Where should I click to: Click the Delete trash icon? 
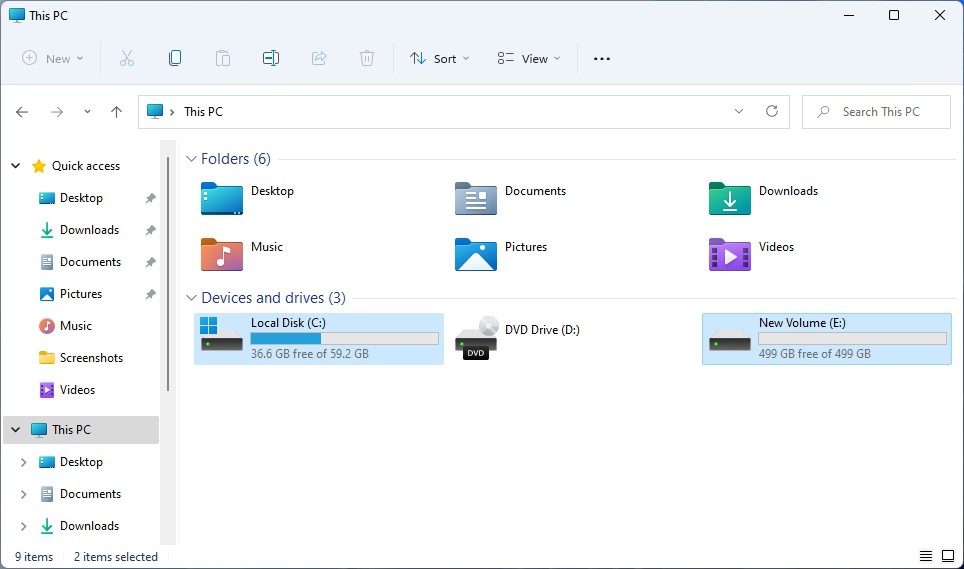pyautogui.click(x=366, y=58)
